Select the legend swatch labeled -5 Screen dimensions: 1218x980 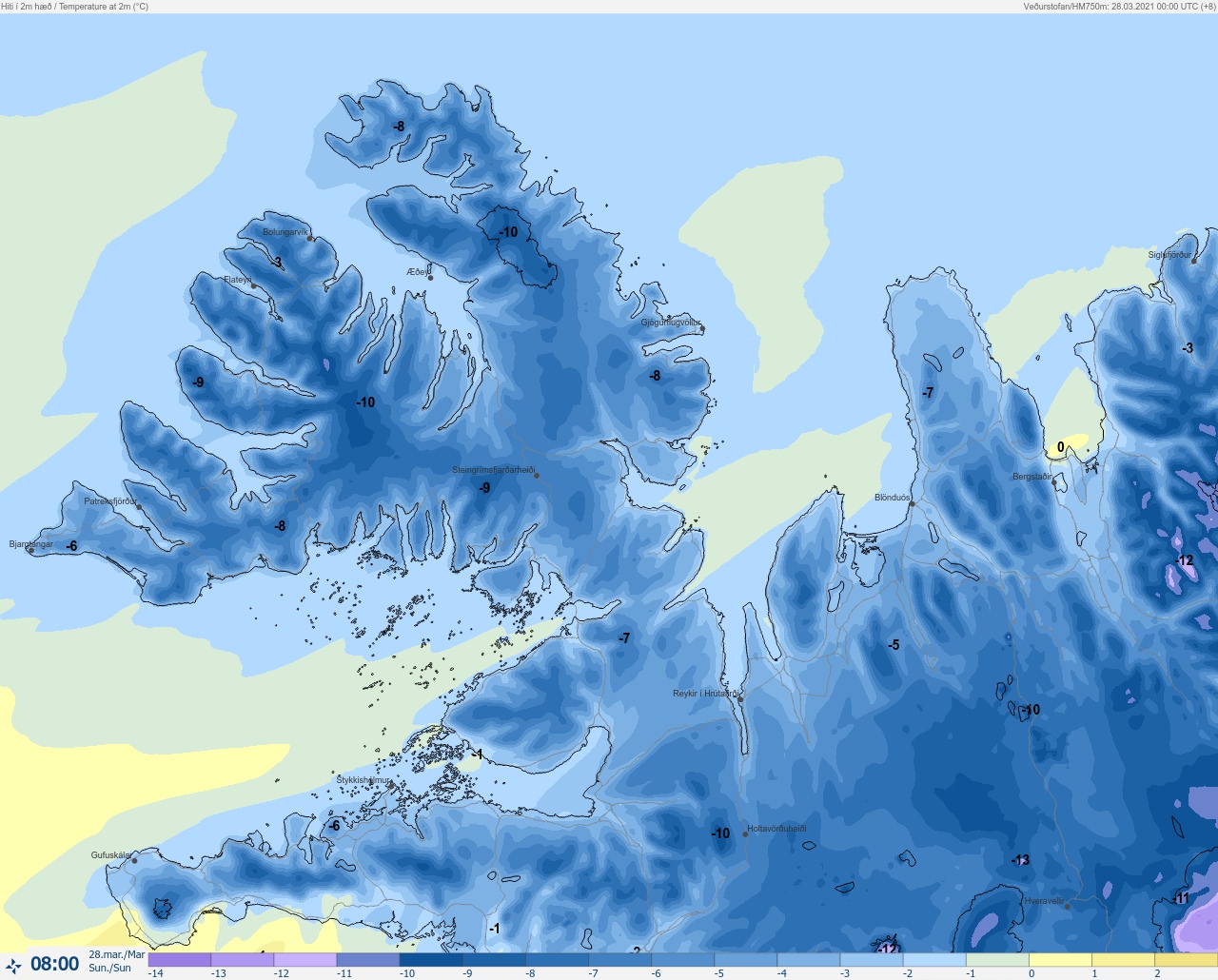745,960
